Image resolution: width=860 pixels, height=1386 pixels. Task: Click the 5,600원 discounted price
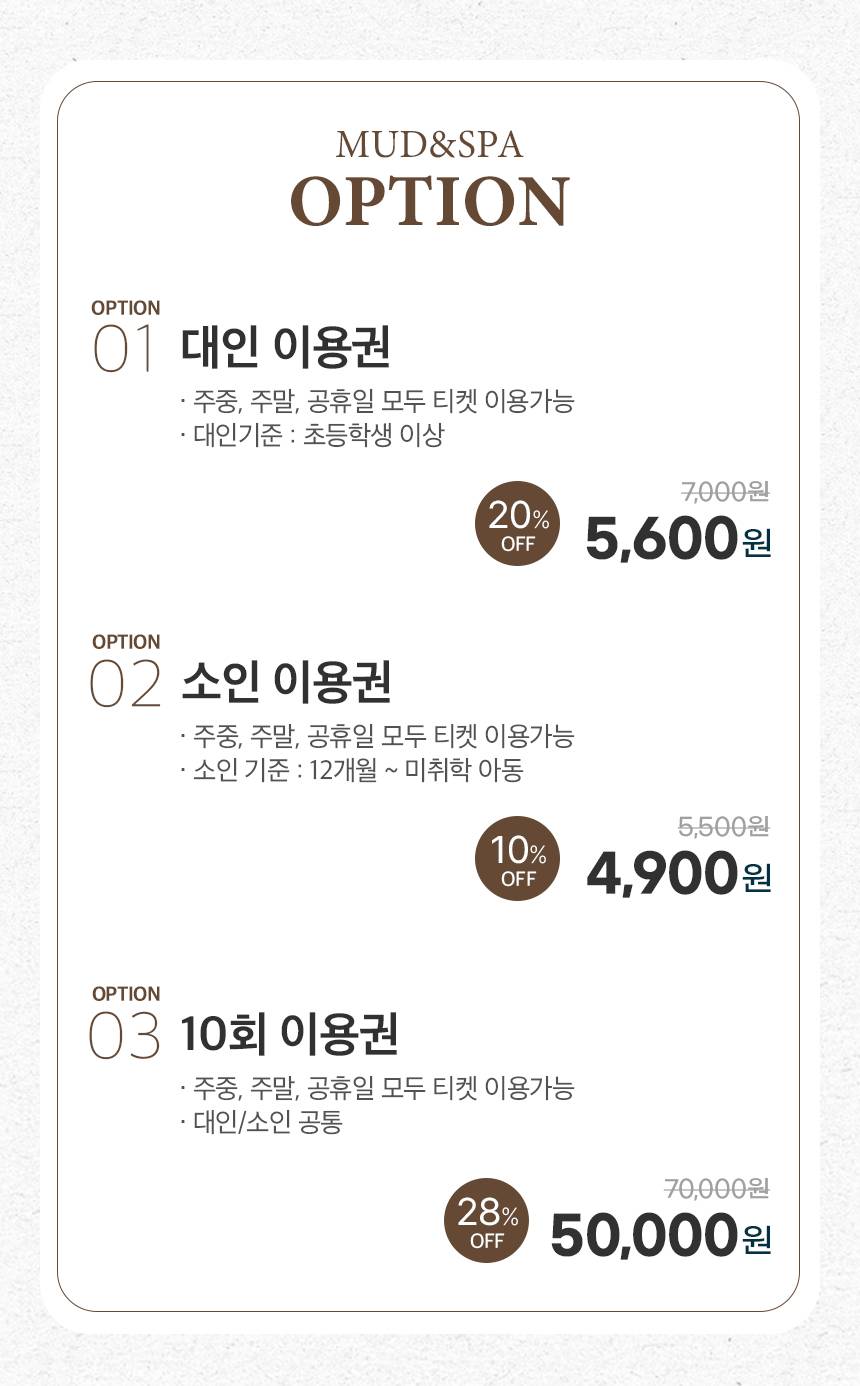678,539
